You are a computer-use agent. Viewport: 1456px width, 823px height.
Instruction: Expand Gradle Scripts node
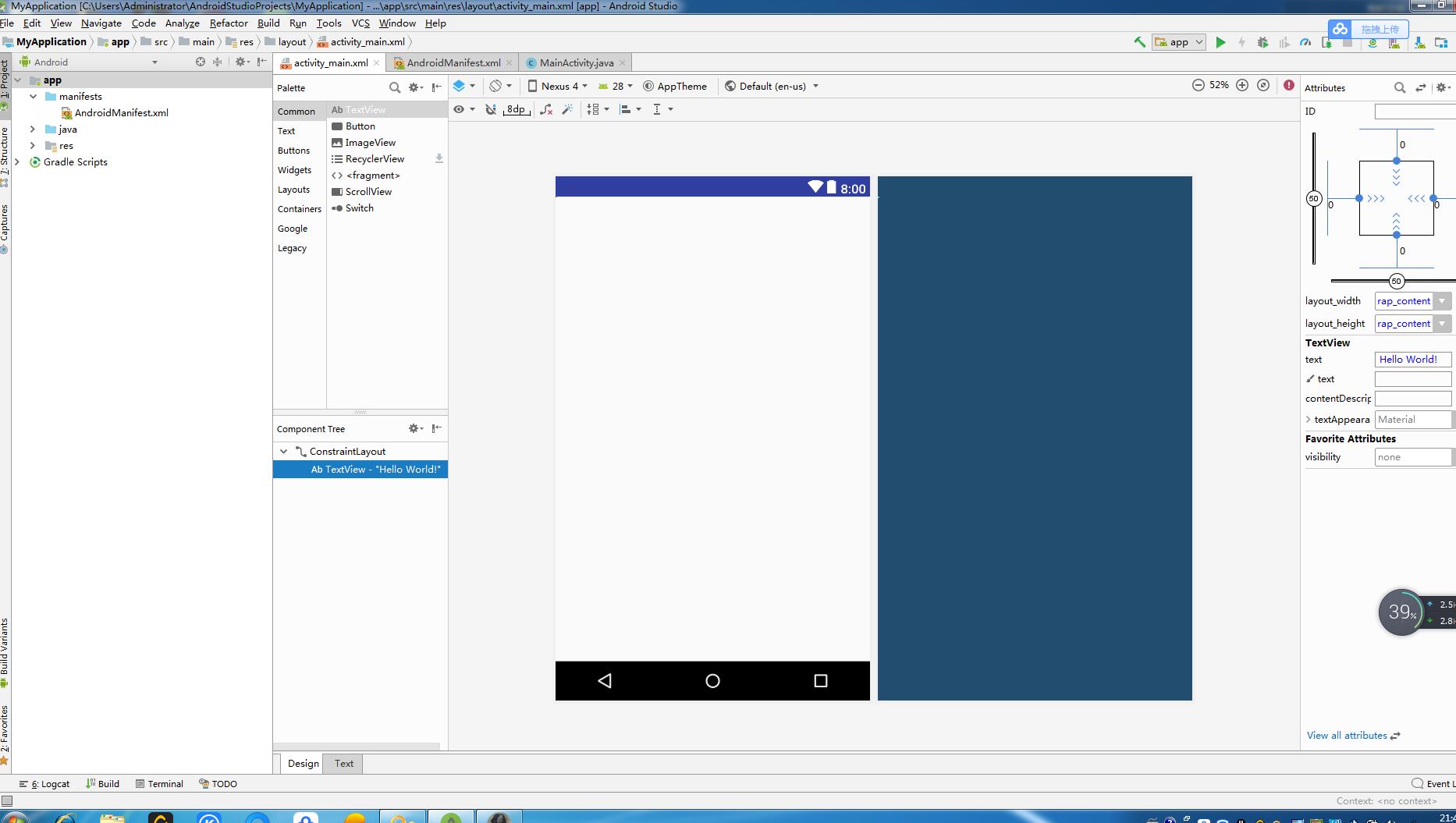point(17,161)
